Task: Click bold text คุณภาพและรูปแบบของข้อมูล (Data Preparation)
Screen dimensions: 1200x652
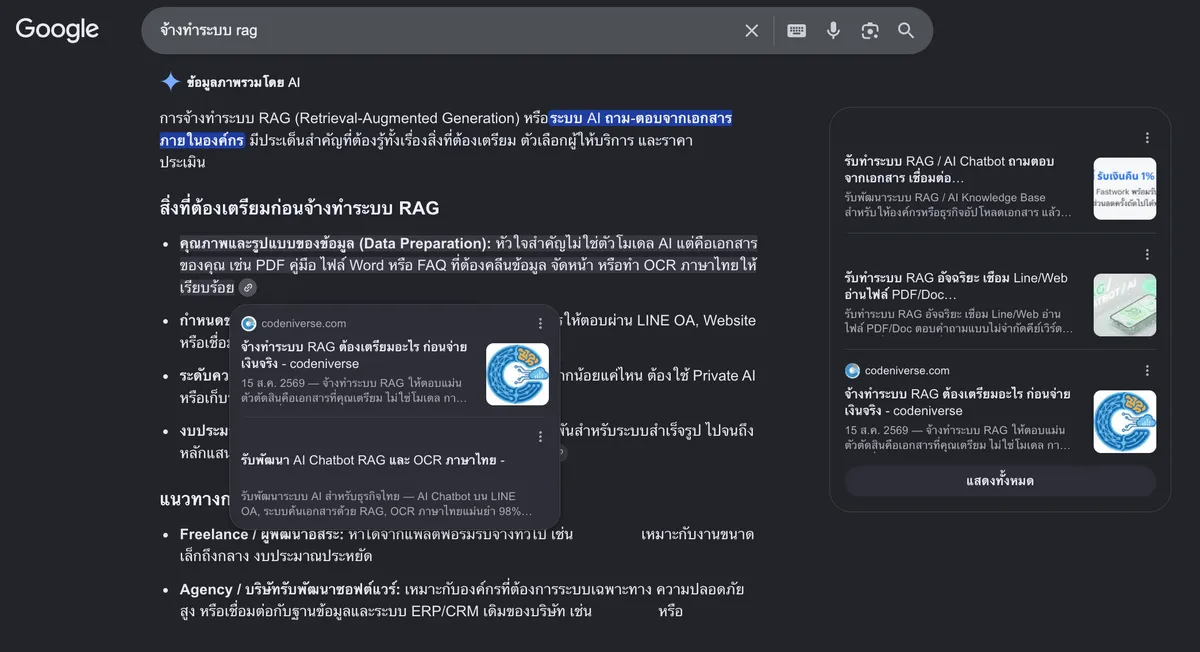Action: click(x=335, y=243)
